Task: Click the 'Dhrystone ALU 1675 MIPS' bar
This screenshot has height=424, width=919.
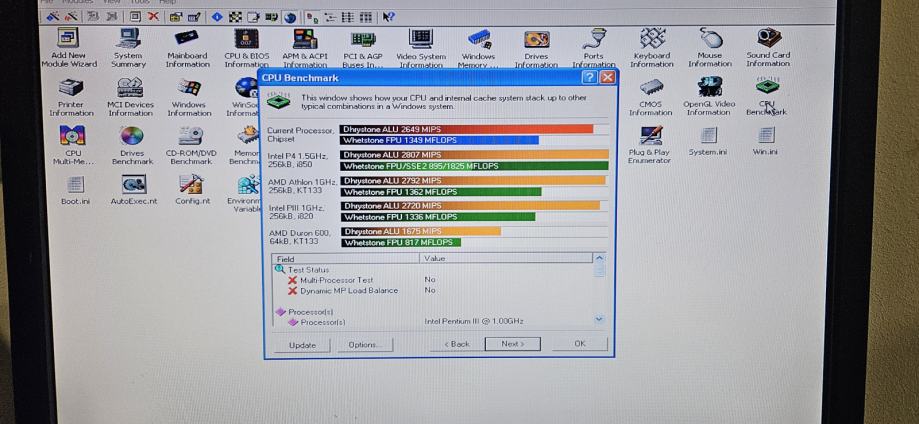Action: point(421,232)
